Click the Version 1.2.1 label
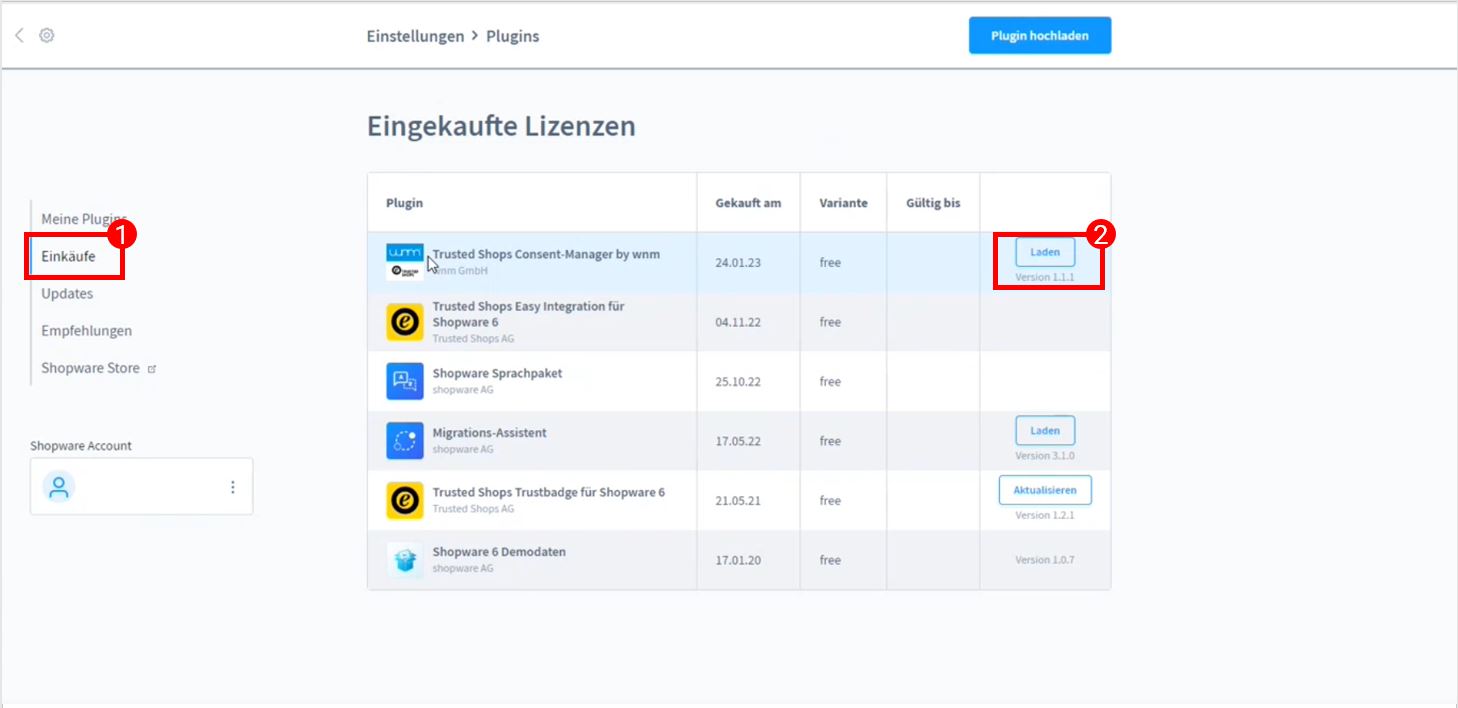The image size is (1458, 708). point(1045,515)
